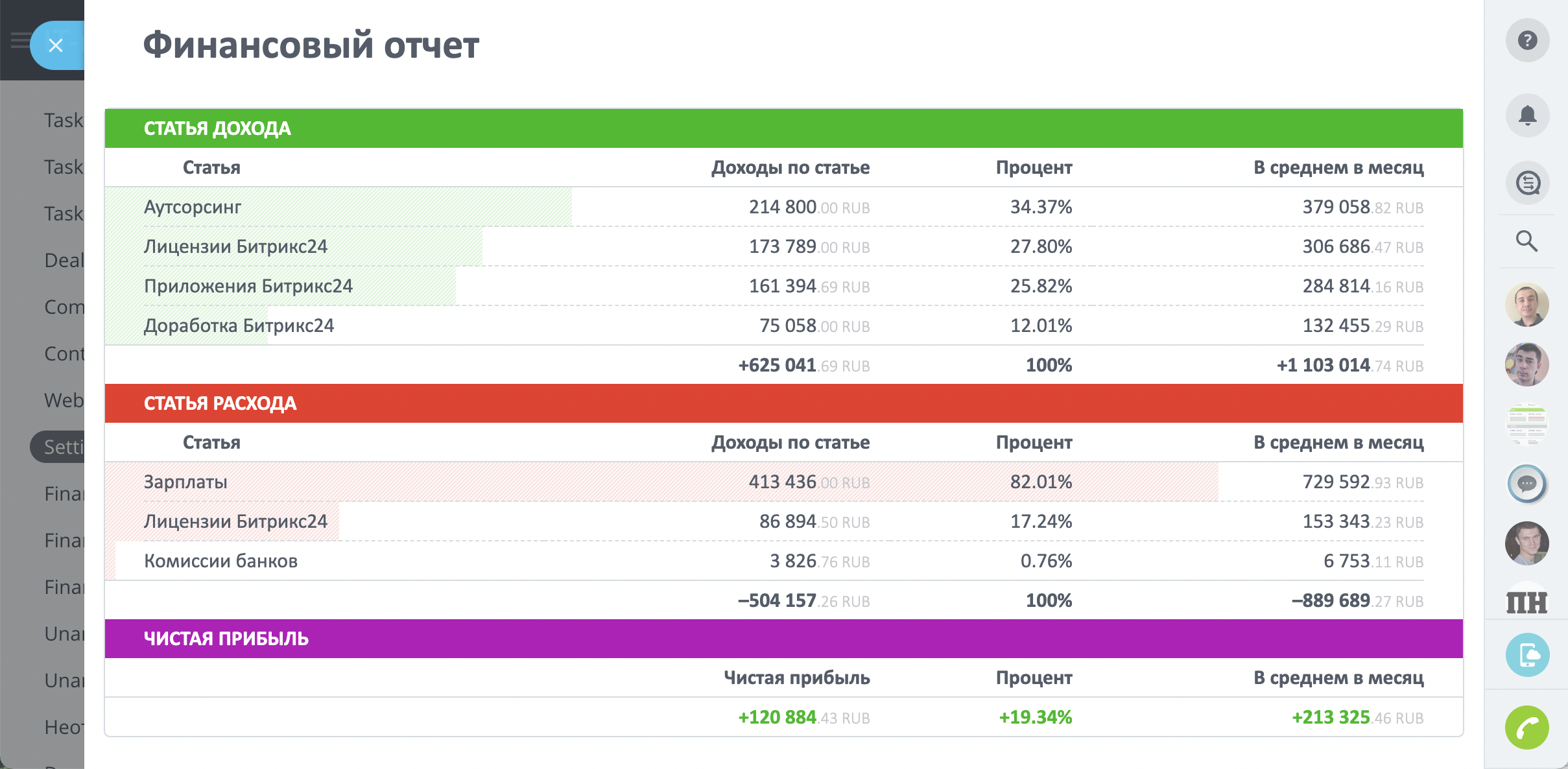The width and height of the screenshot is (1568, 769).
Task: Open the table screenshot thumbnail in sidebar
Action: point(1527,424)
